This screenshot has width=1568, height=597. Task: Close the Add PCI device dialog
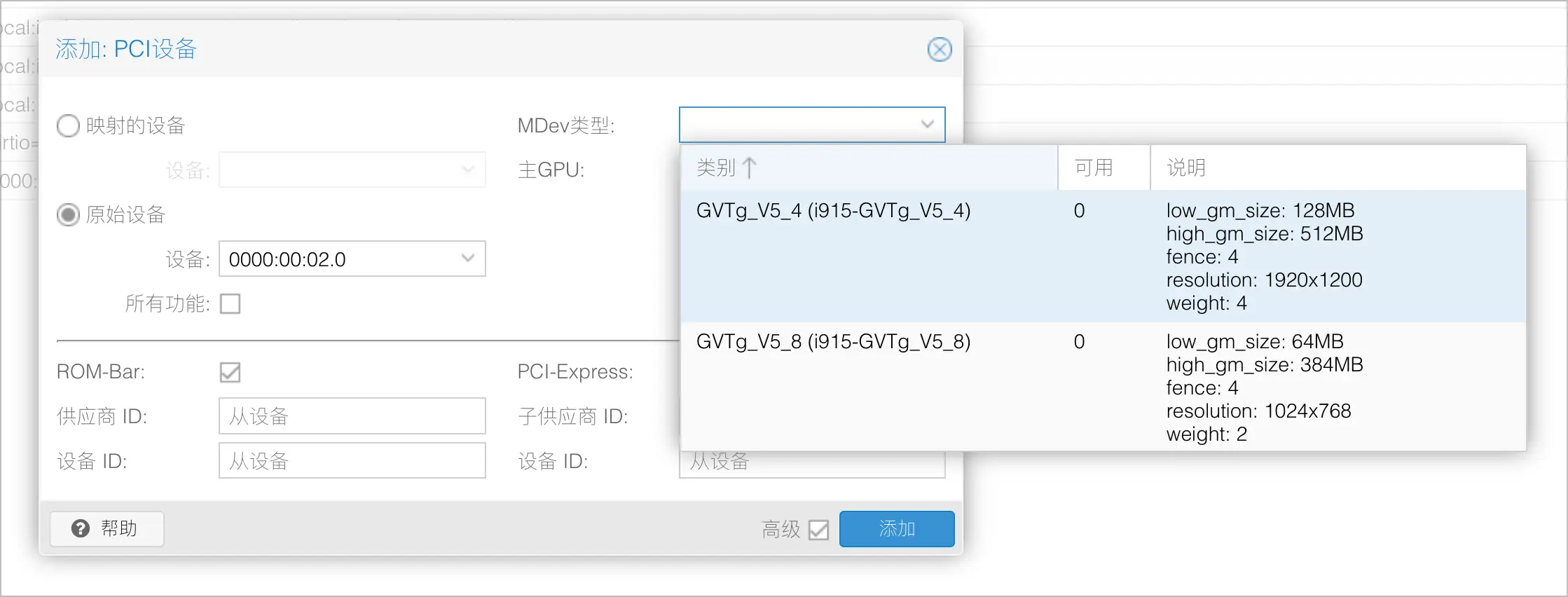point(939,50)
